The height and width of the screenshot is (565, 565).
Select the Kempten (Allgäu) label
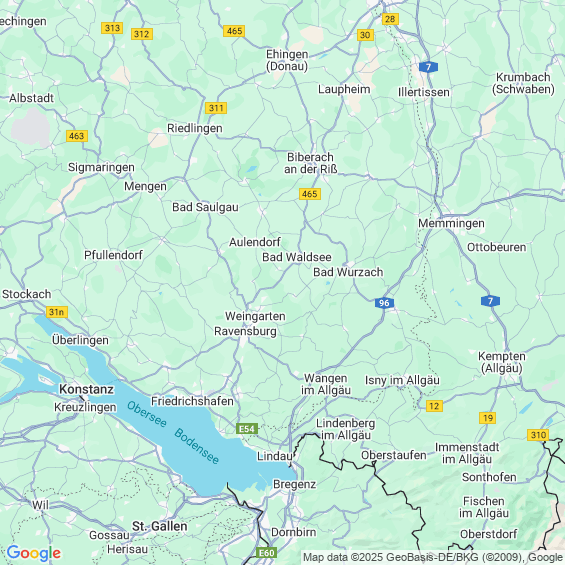(x=502, y=362)
